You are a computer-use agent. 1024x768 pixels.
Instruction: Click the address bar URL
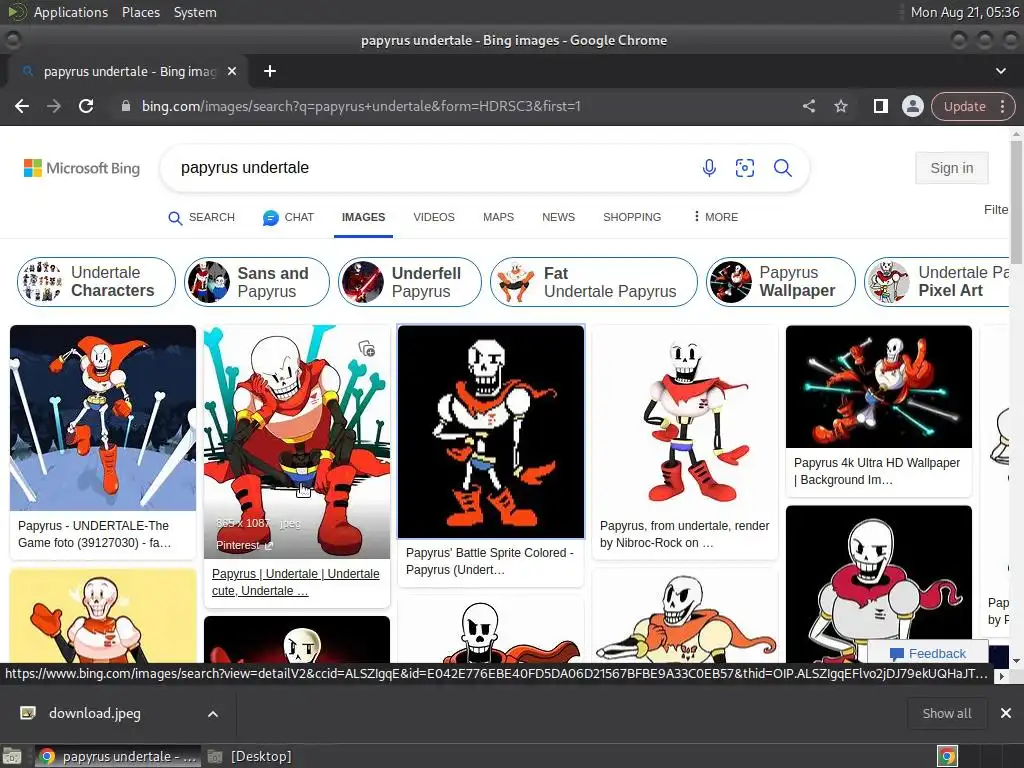(361, 106)
